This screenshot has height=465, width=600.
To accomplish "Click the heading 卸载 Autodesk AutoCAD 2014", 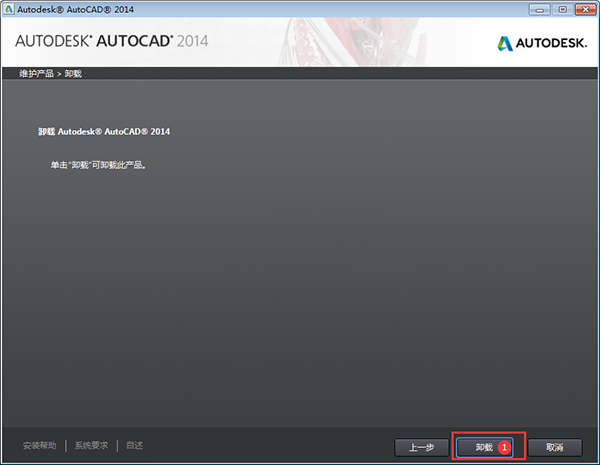I will point(104,132).
